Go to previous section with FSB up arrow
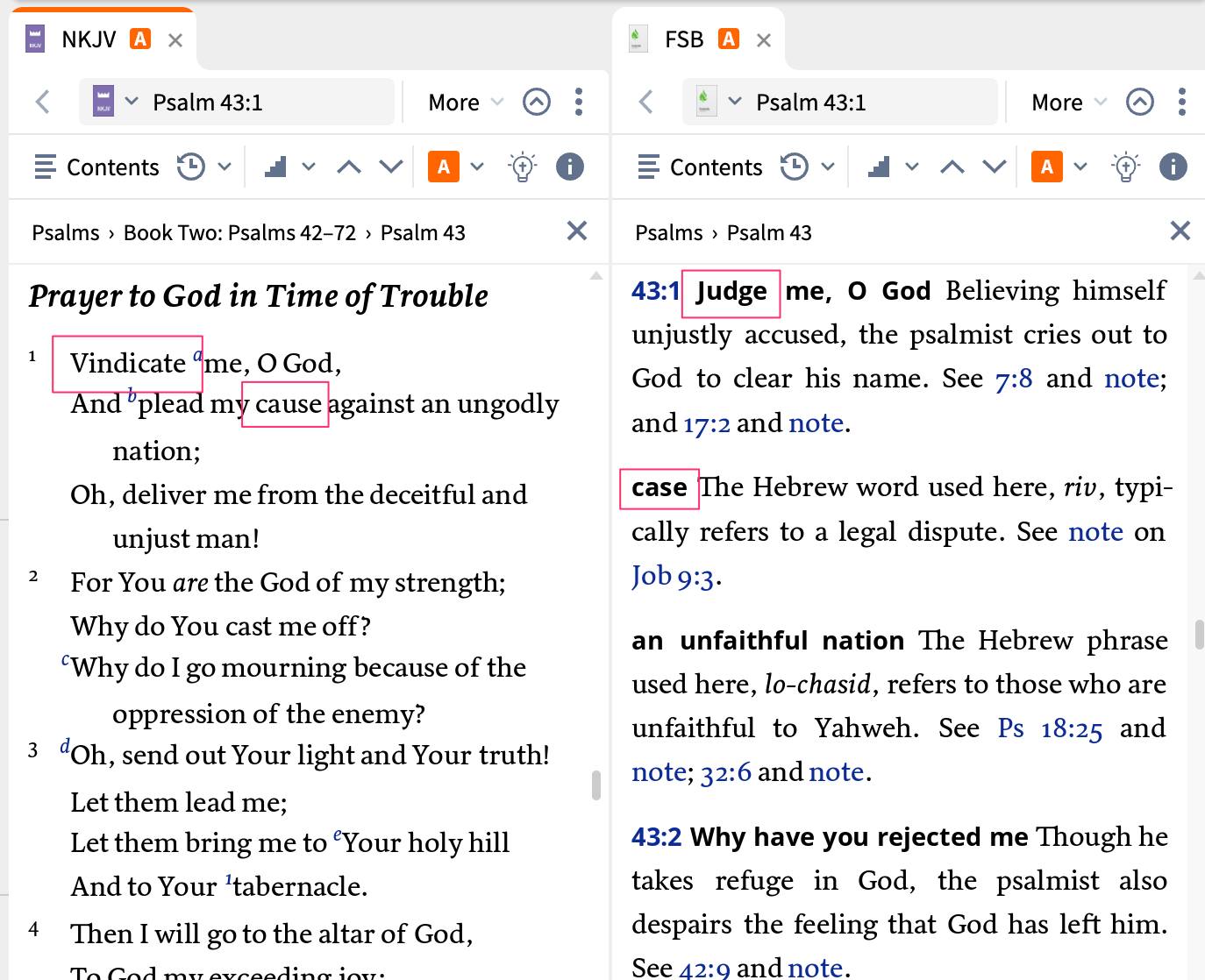The image size is (1205, 980). click(952, 167)
